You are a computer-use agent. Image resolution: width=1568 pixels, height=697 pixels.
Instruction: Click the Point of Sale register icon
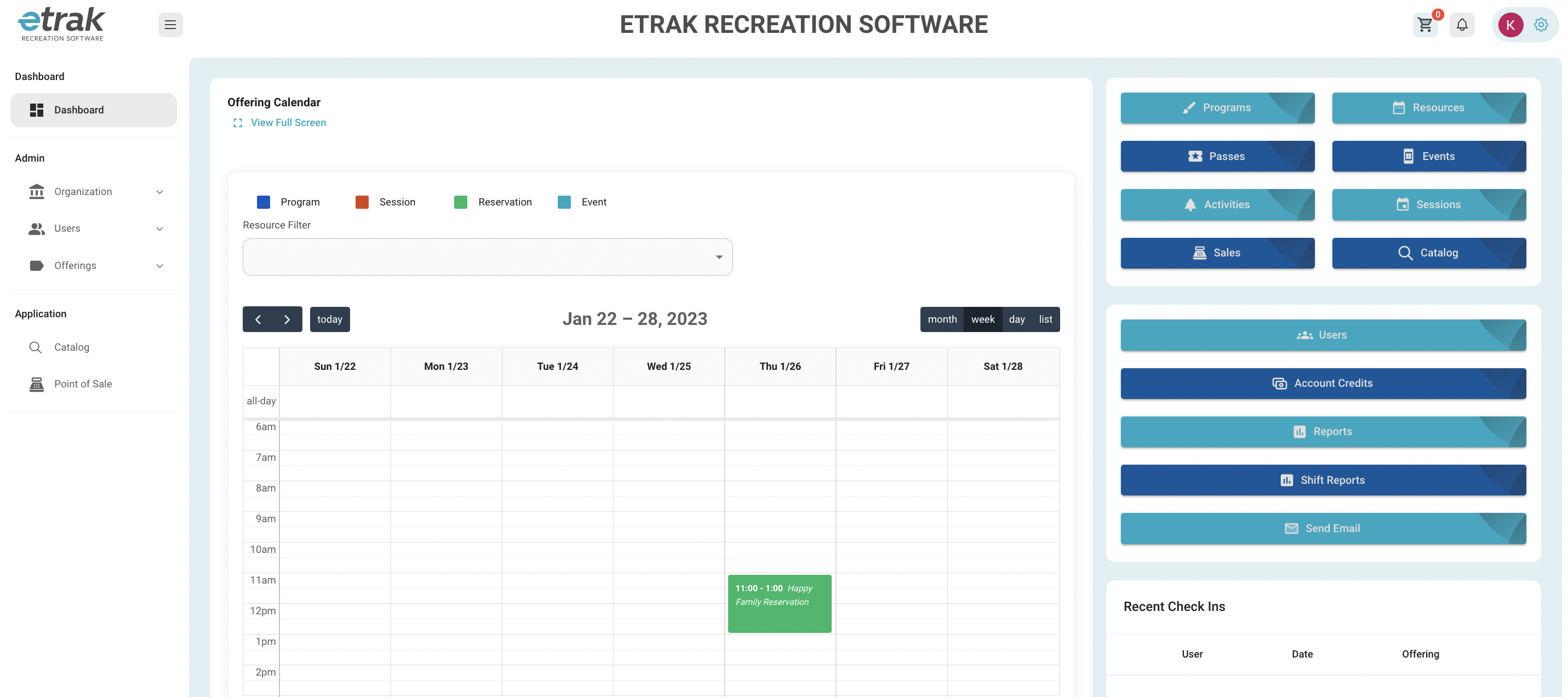(x=37, y=384)
